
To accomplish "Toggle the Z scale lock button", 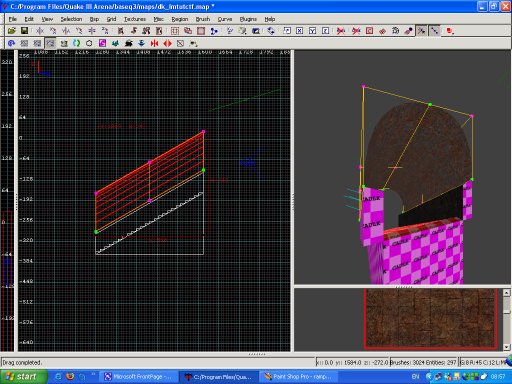I will click(325, 31).
